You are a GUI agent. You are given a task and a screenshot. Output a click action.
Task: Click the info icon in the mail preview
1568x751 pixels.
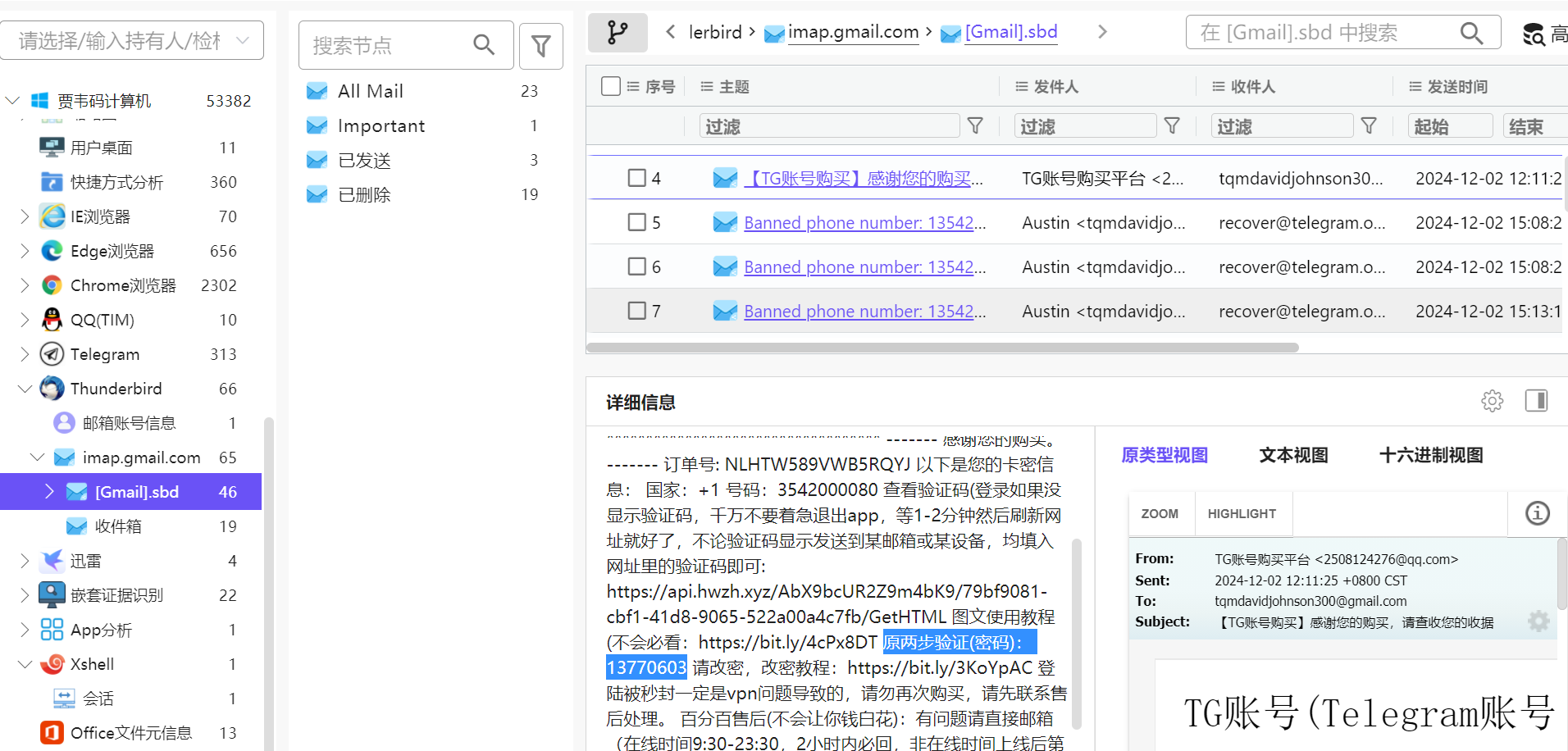point(1537,513)
